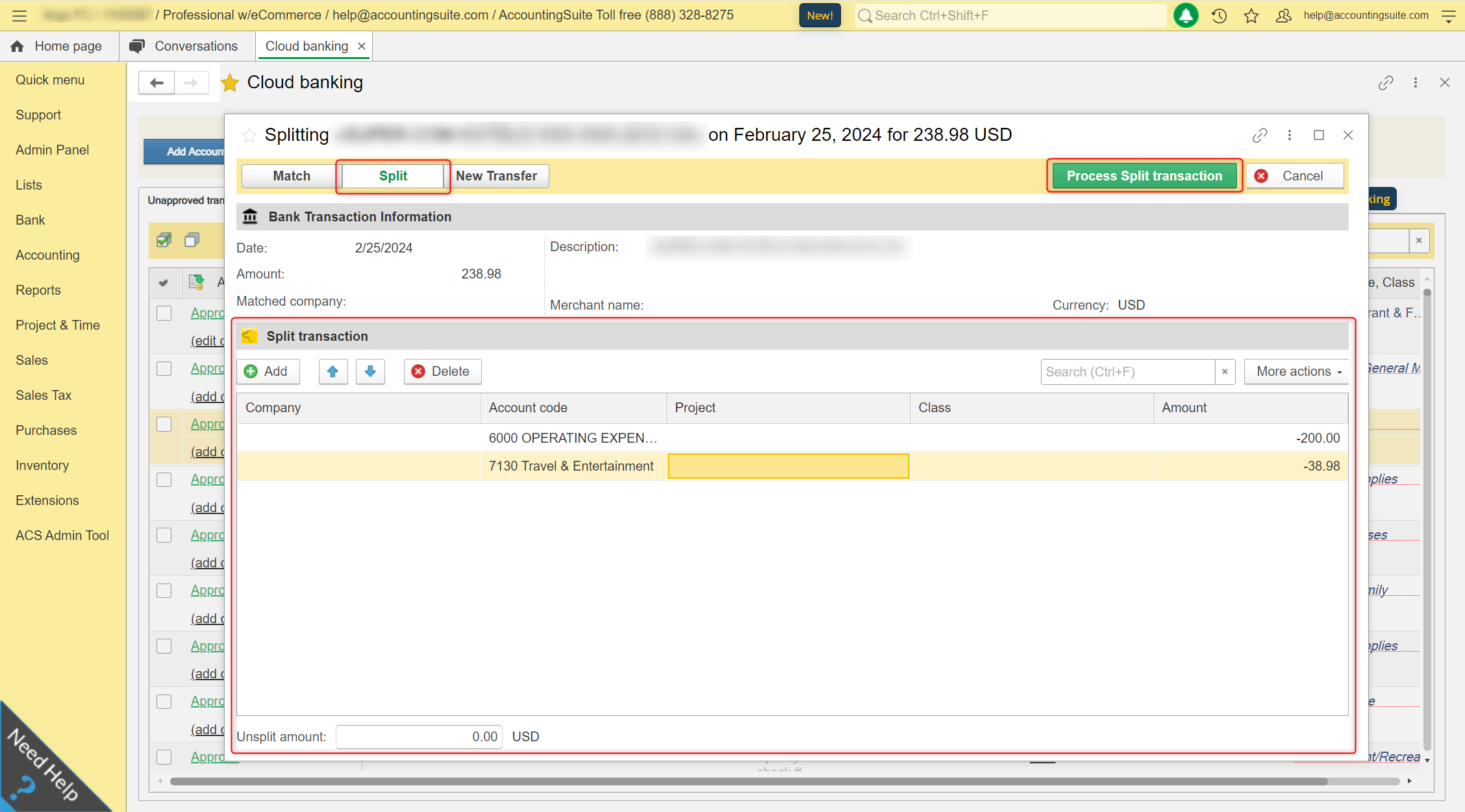Add a new split line
Screen dimensions: 1465x812
267,371
